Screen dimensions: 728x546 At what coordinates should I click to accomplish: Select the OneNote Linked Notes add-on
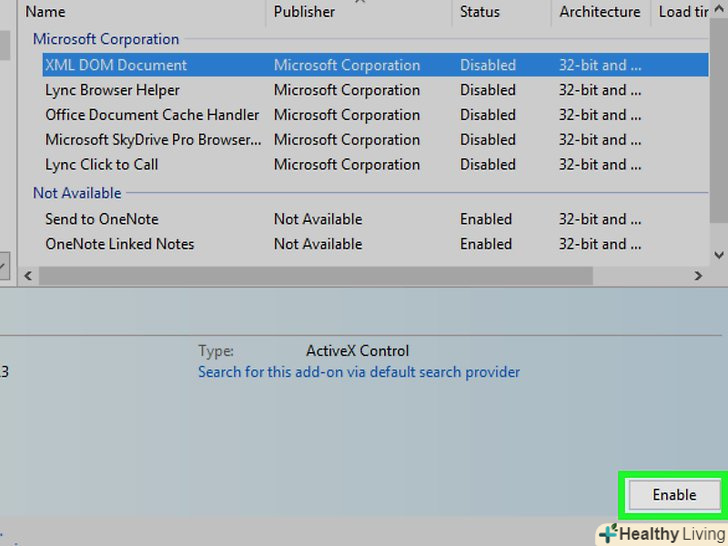click(119, 244)
